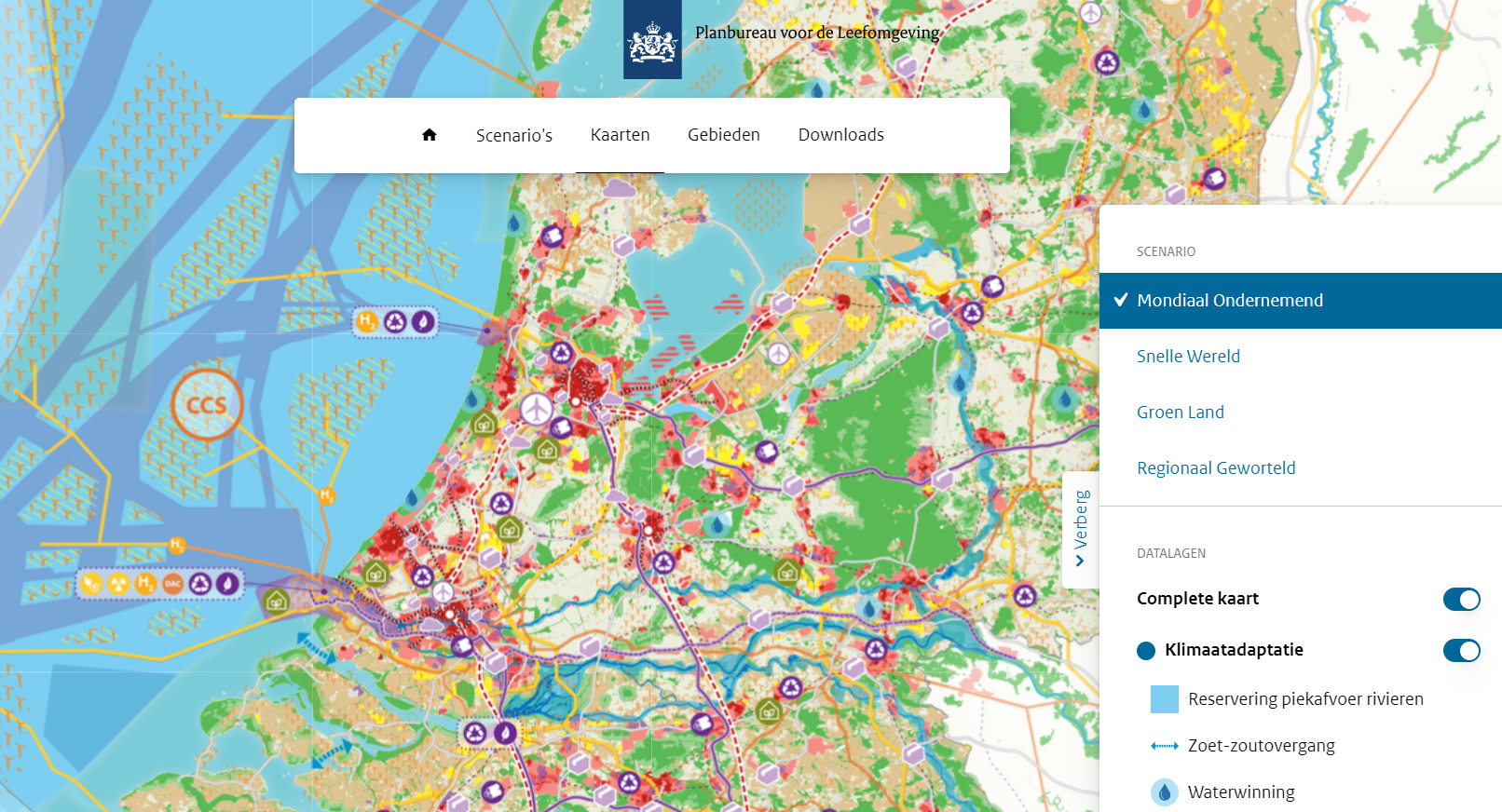This screenshot has width=1502, height=812.
Task: Click the yellow radiation symbol icon offshore
Action: (118, 584)
